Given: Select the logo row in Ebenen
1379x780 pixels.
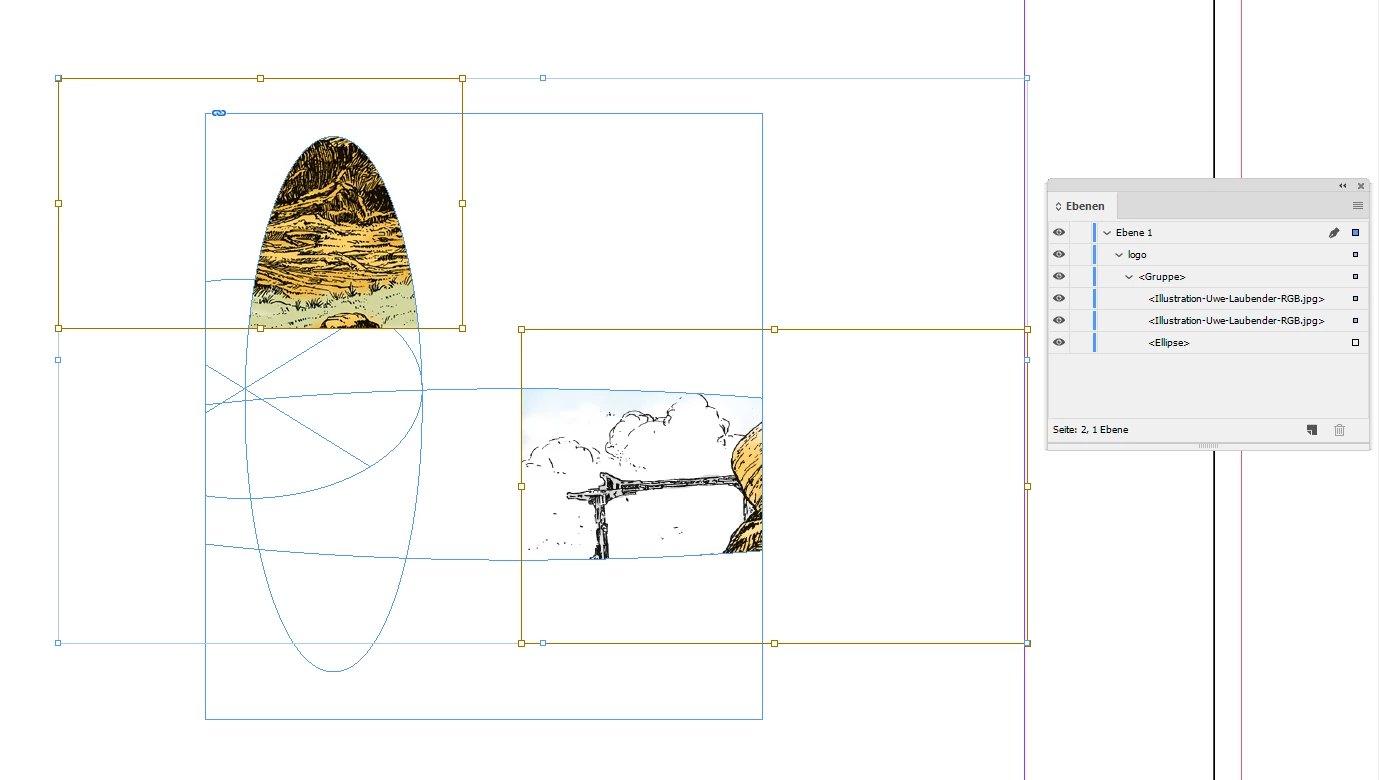Looking at the screenshot, I should 1208,255.
